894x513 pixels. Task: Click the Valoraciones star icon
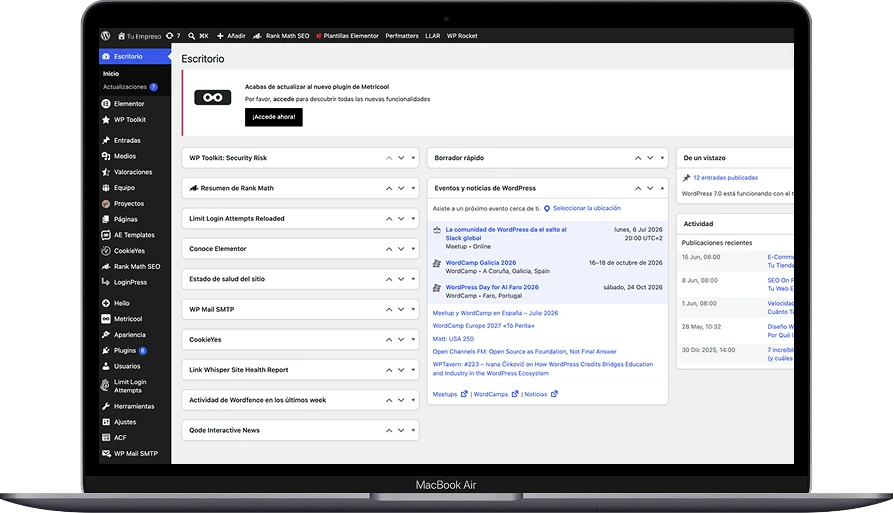tap(105, 172)
